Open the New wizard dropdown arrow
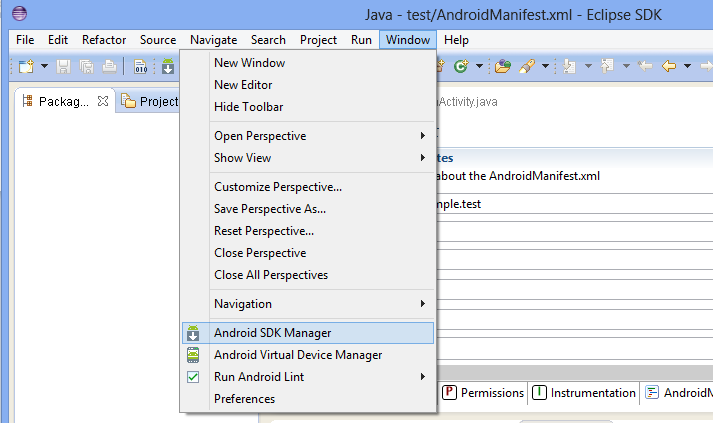Screen dimensions: 713x423 (44, 66)
